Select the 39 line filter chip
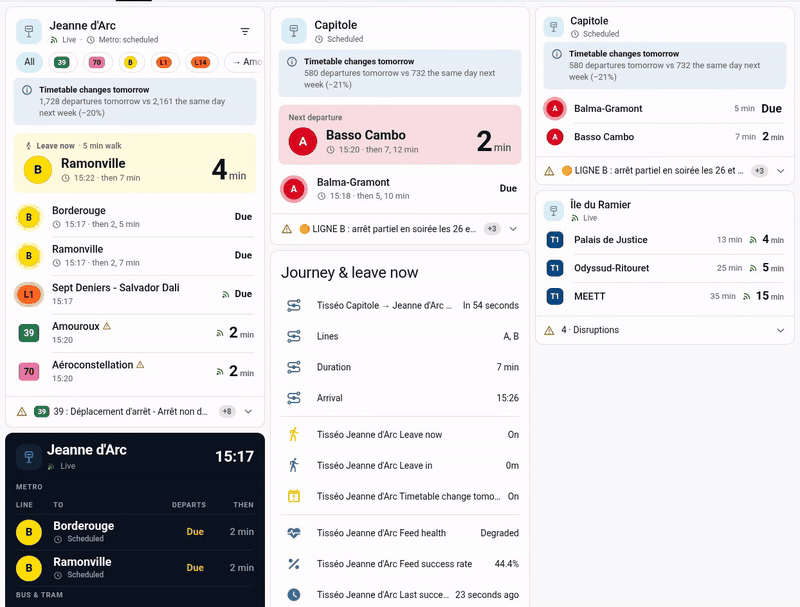The width and height of the screenshot is (800, 607). pyautogui.click(x=62, y=62)
